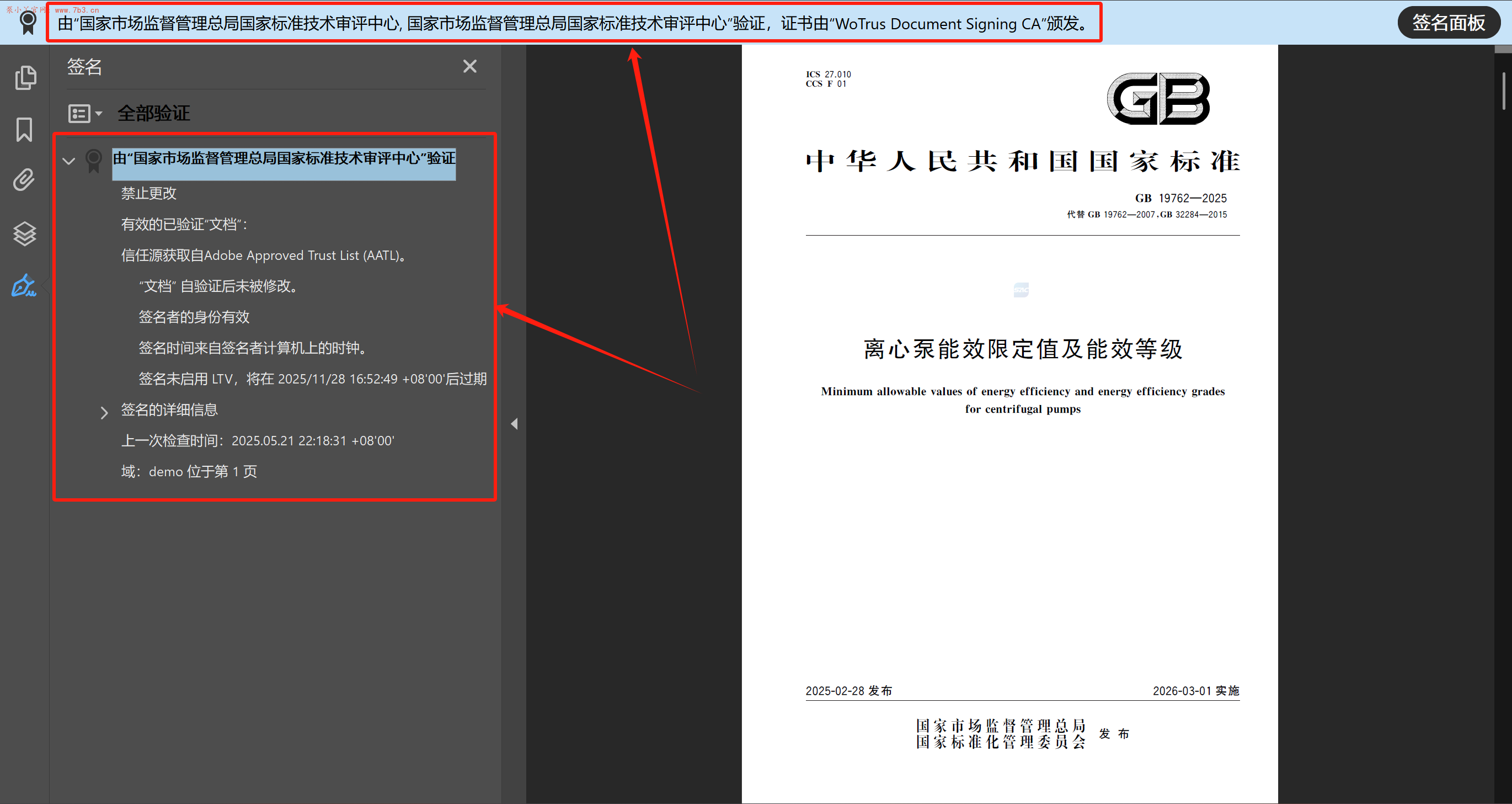Image resolution: width=1512 pixels, height=804 pixels.
Task: Click the small signature stamp on page
Action: [1021, 290]
